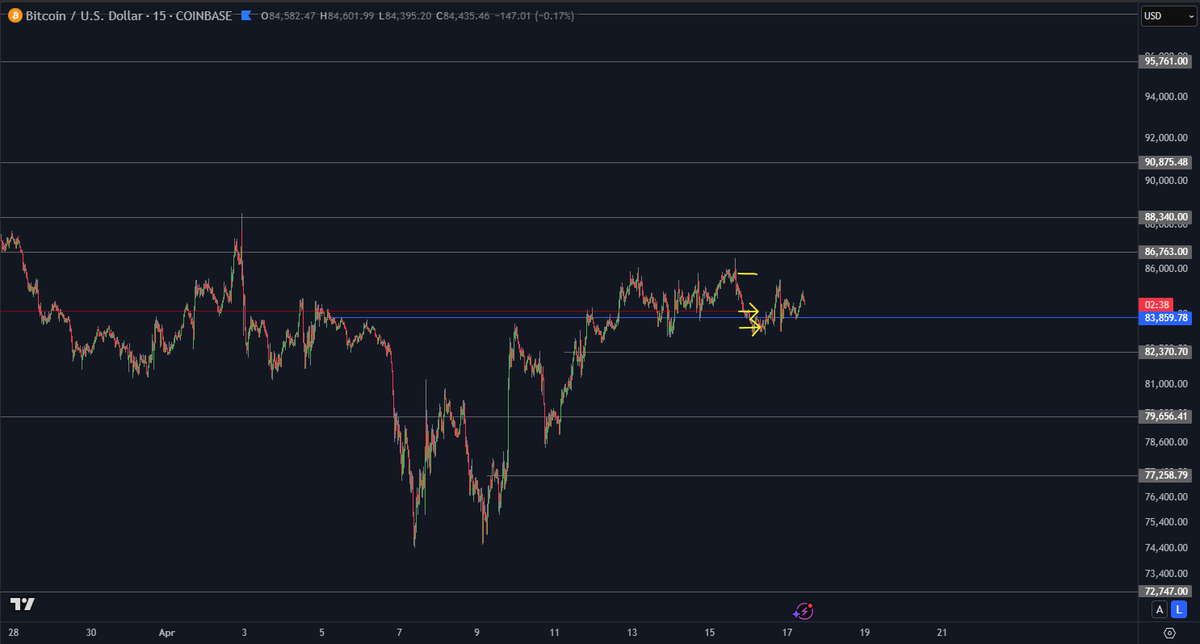Click the blue 83,859.78 current price label

click(1166, 318)
